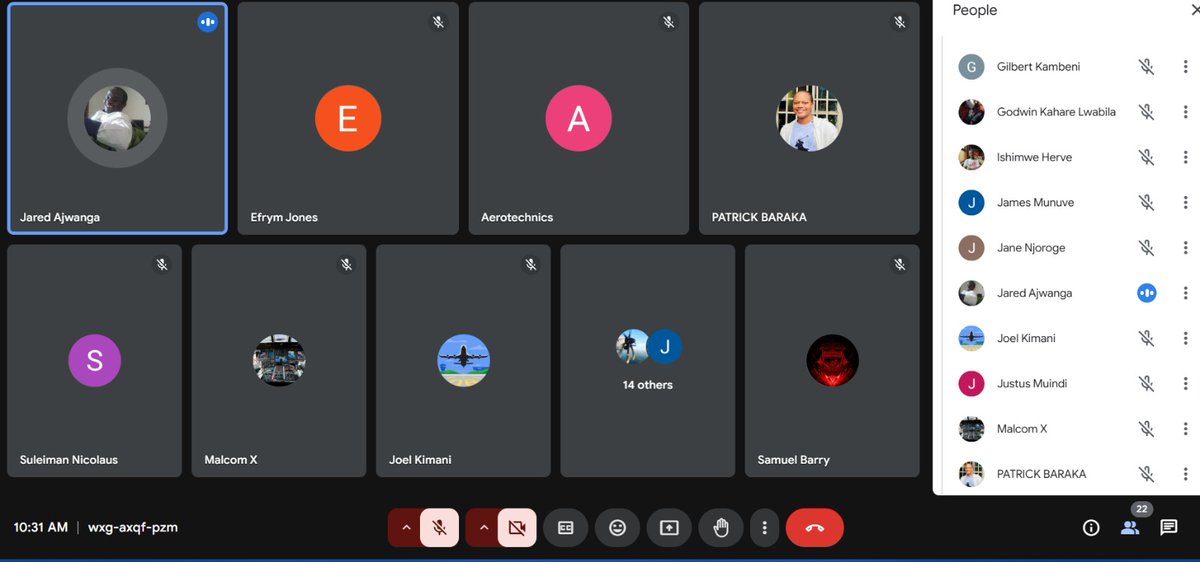Click Gilbert Kambeni's name in People list
The width and height of the screenshot is (1200, 562).
point(1038,67)
